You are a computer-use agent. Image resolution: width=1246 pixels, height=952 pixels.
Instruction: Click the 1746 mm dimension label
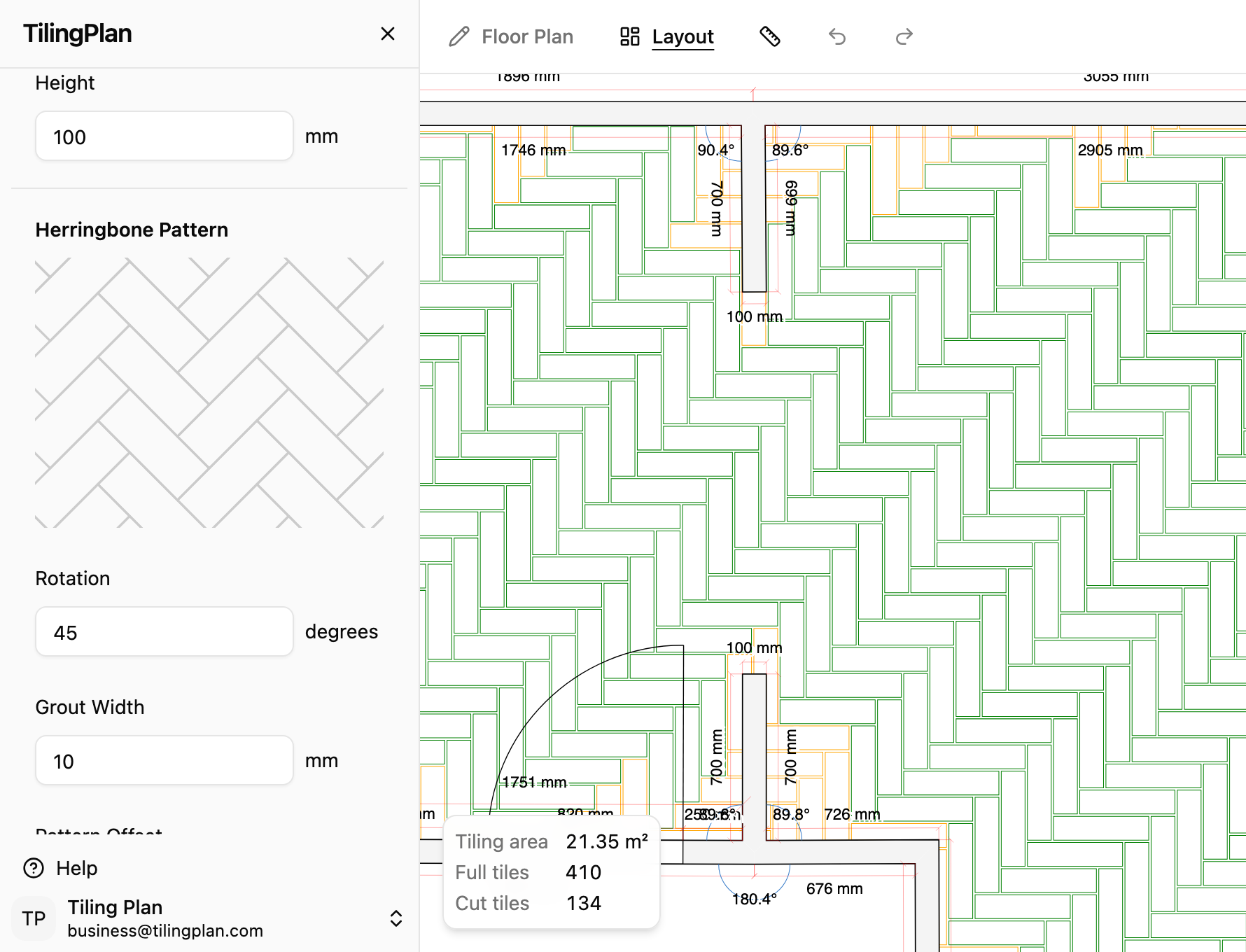[533, 150]
